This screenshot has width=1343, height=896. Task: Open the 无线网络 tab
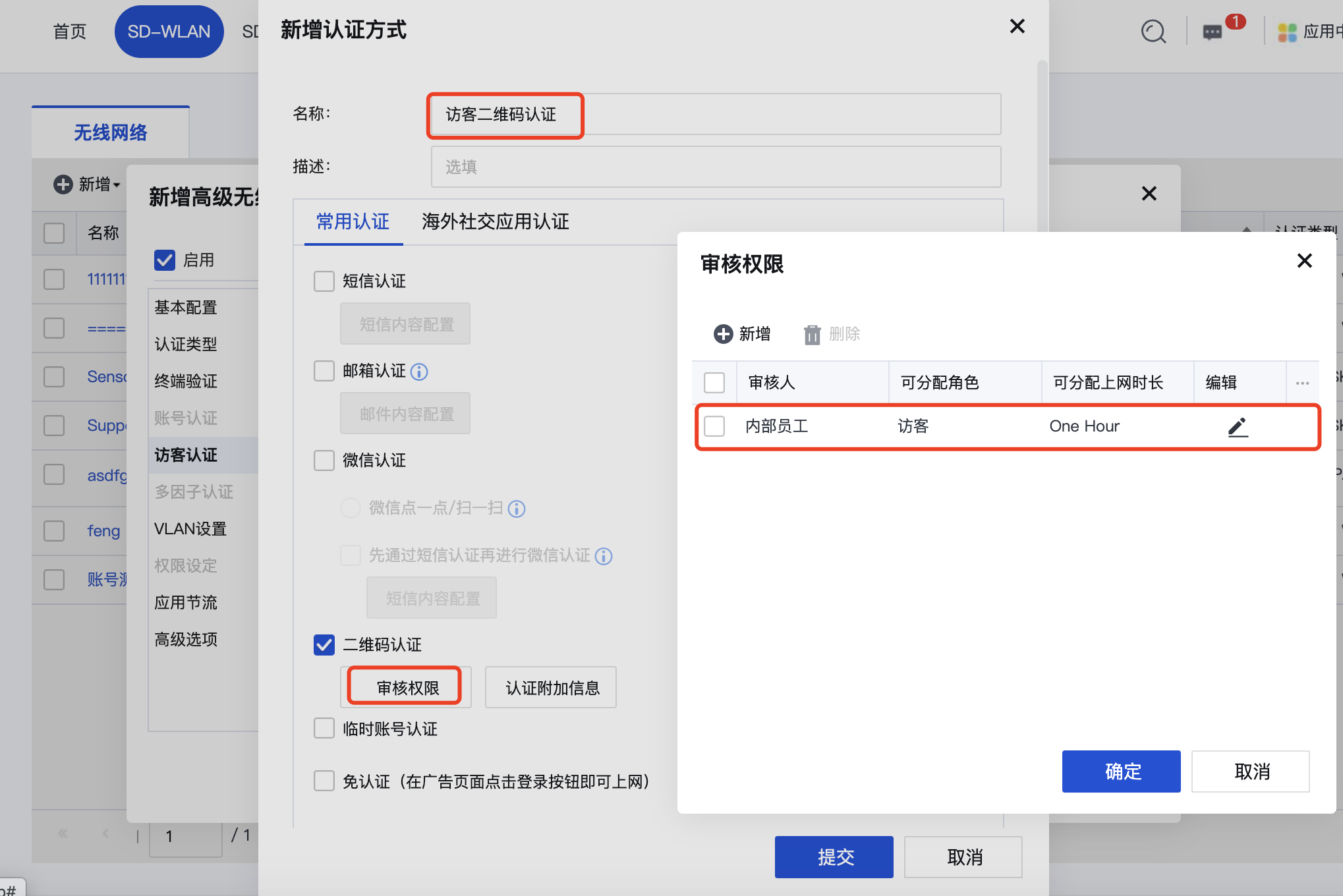pos(111,132)
